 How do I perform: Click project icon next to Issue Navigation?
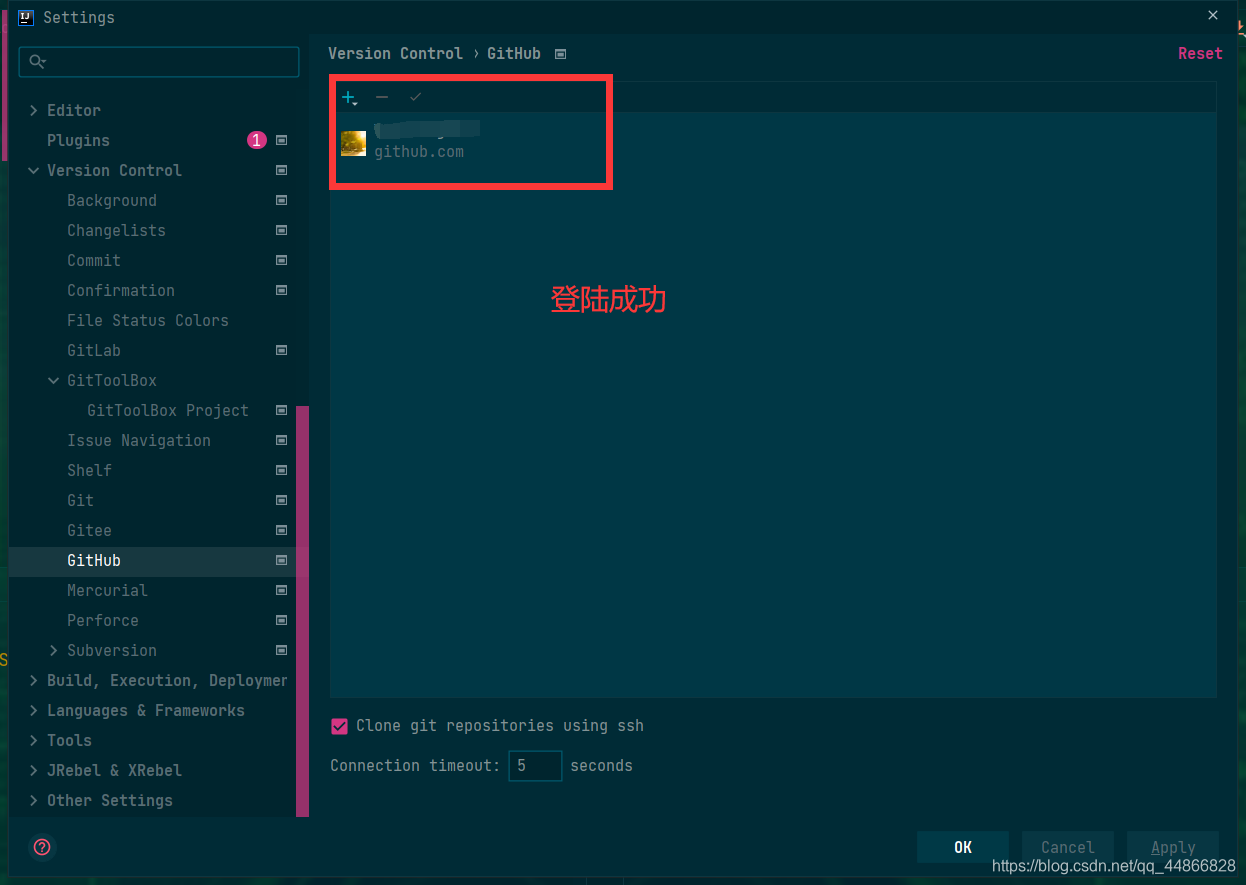(282, 441)
